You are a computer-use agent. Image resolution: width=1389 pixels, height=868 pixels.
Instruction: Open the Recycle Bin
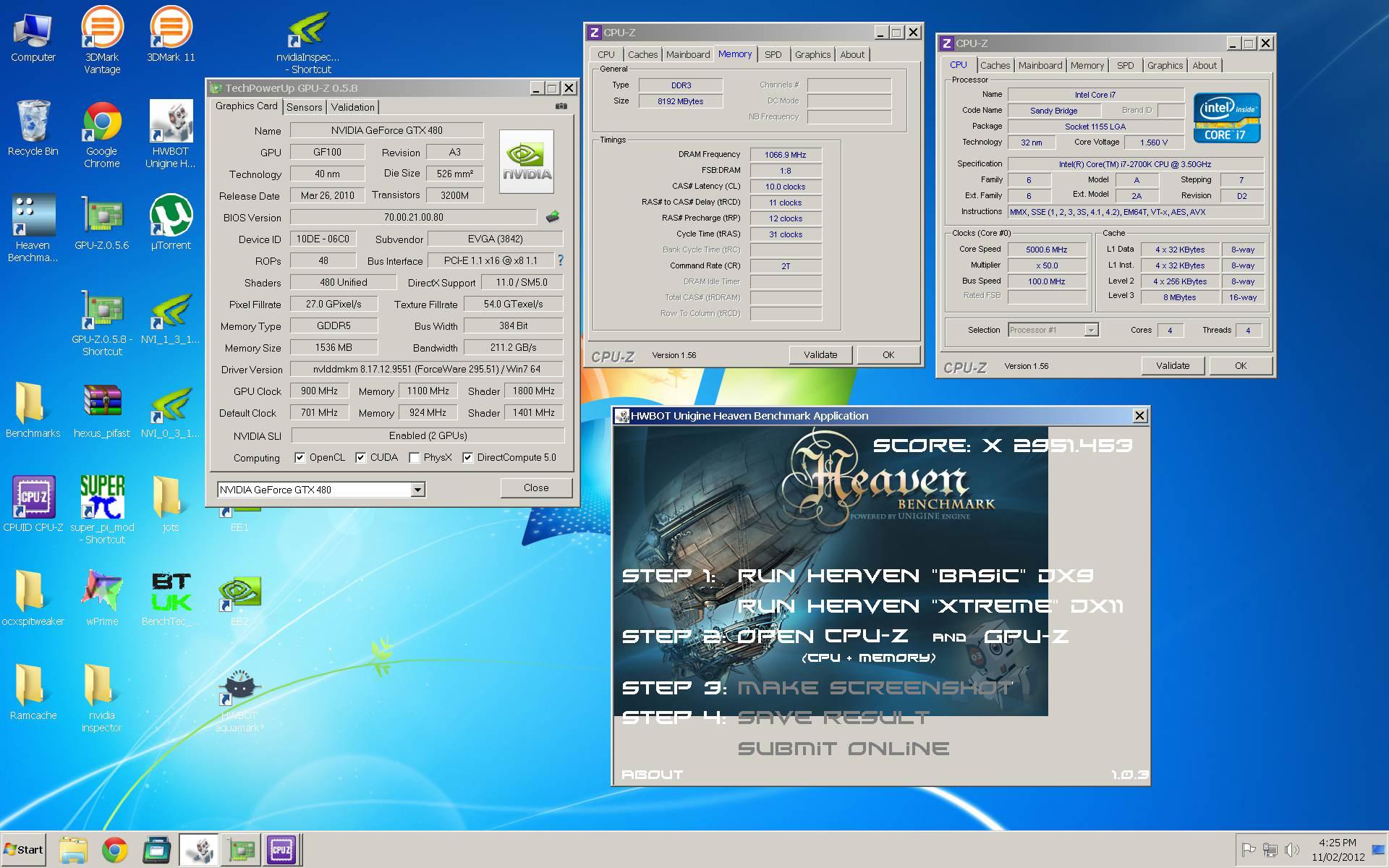pyautogui.click(x=33, y=129)
